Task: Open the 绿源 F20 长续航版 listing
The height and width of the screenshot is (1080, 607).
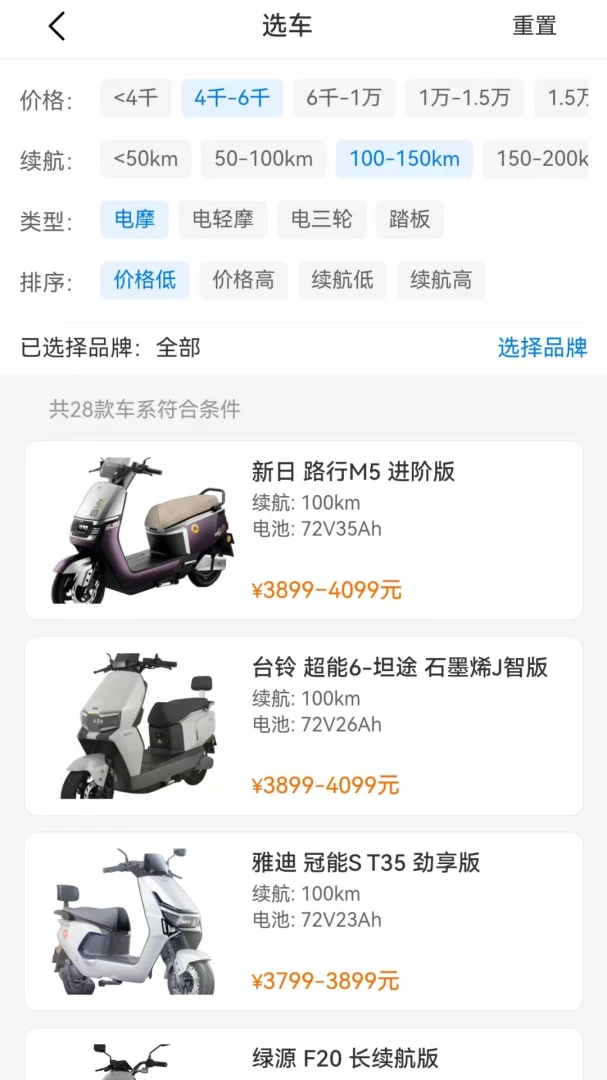Action: click(x=304, y=1054)
